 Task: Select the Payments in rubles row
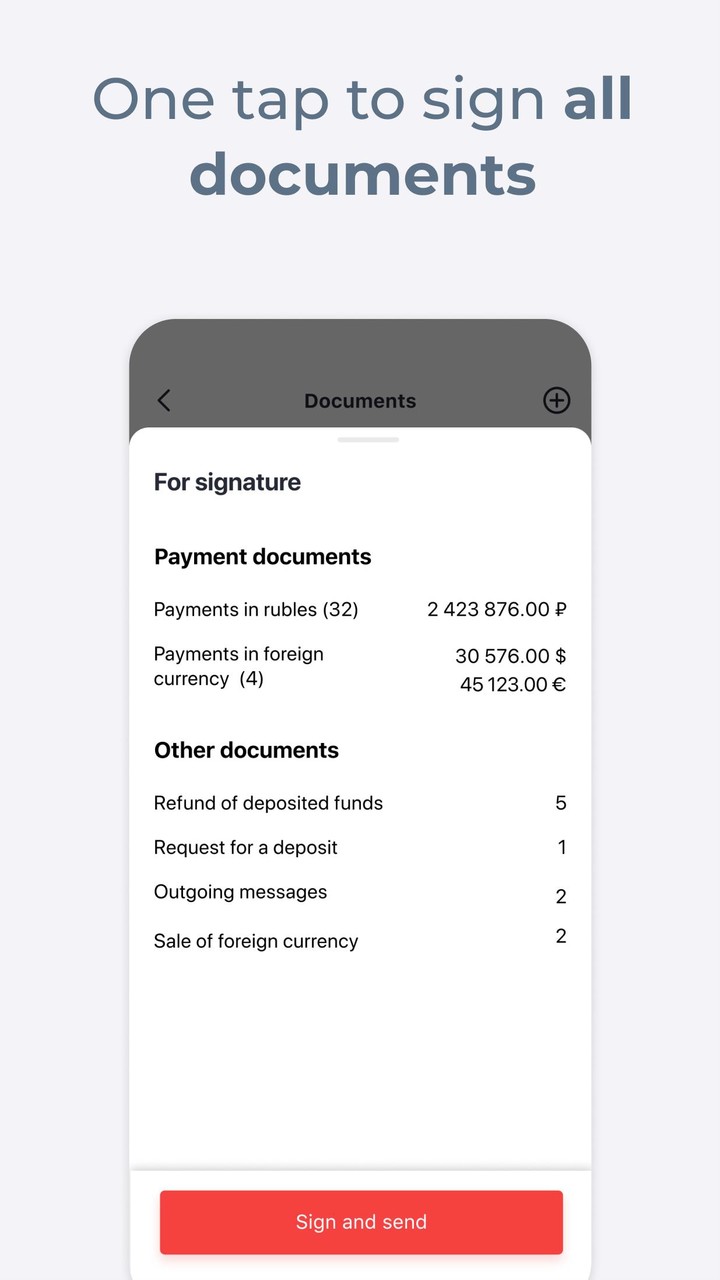pyautogui.click(x=255, y=609)
